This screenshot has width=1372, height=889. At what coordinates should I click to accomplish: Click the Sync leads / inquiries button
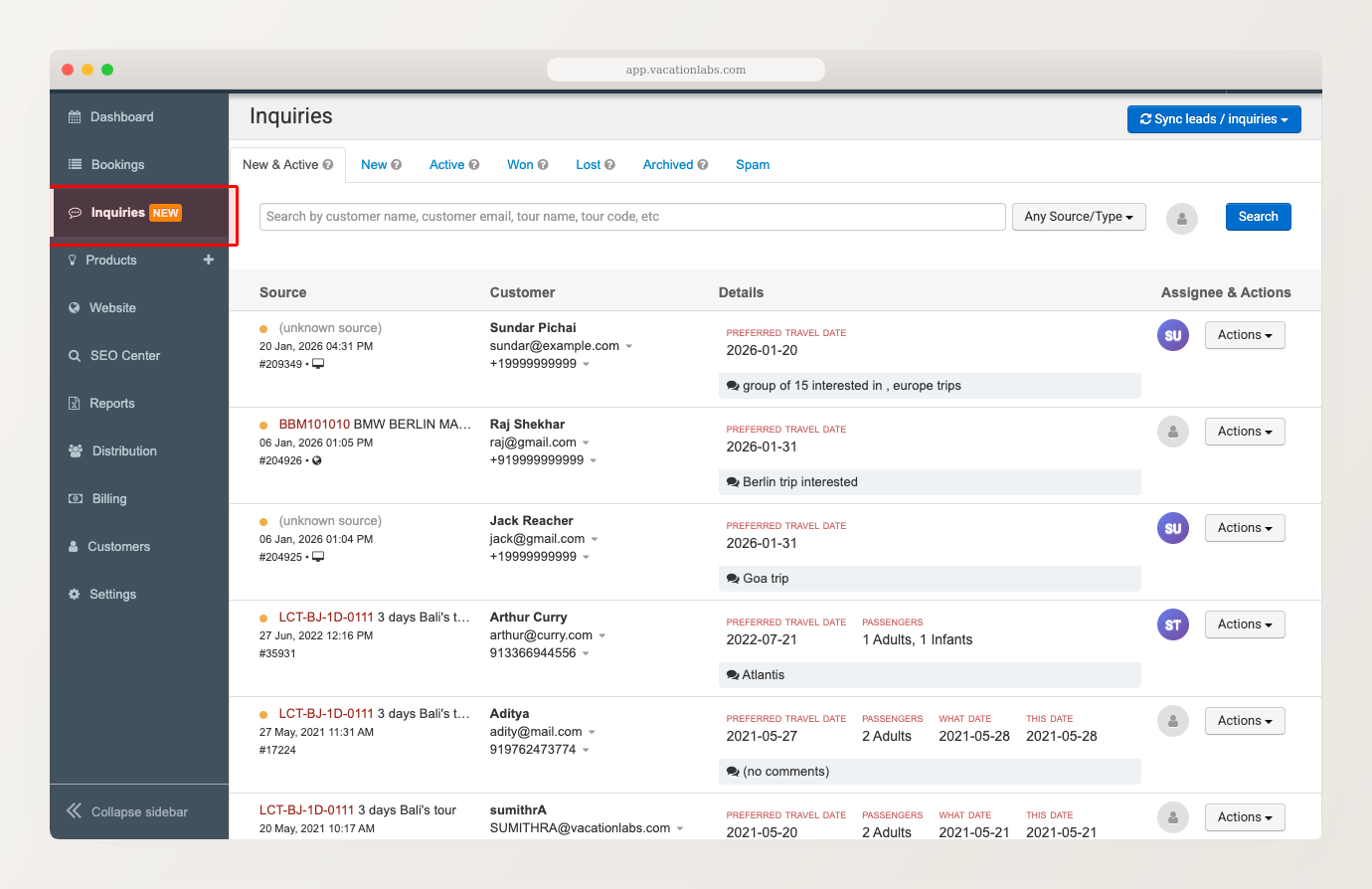(1214, 118)
